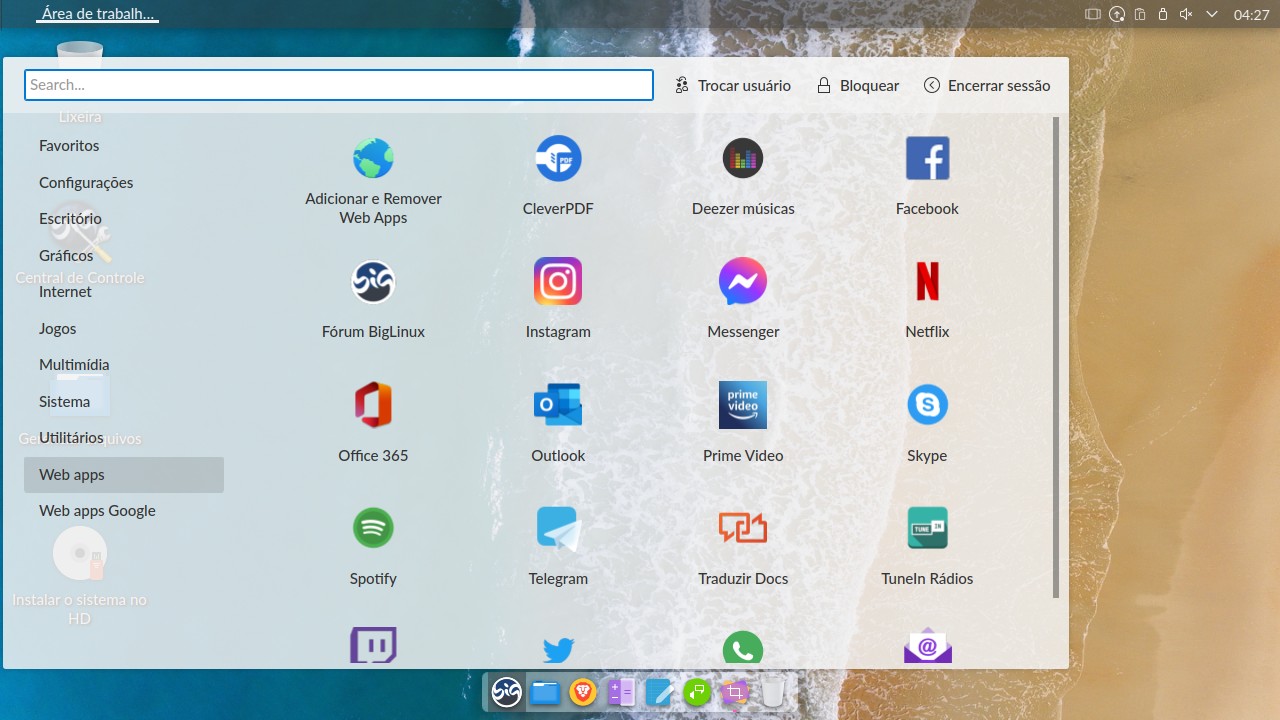Launch the Instagram web app
This screenshot has height=720, width=1280.
(557, 295)
